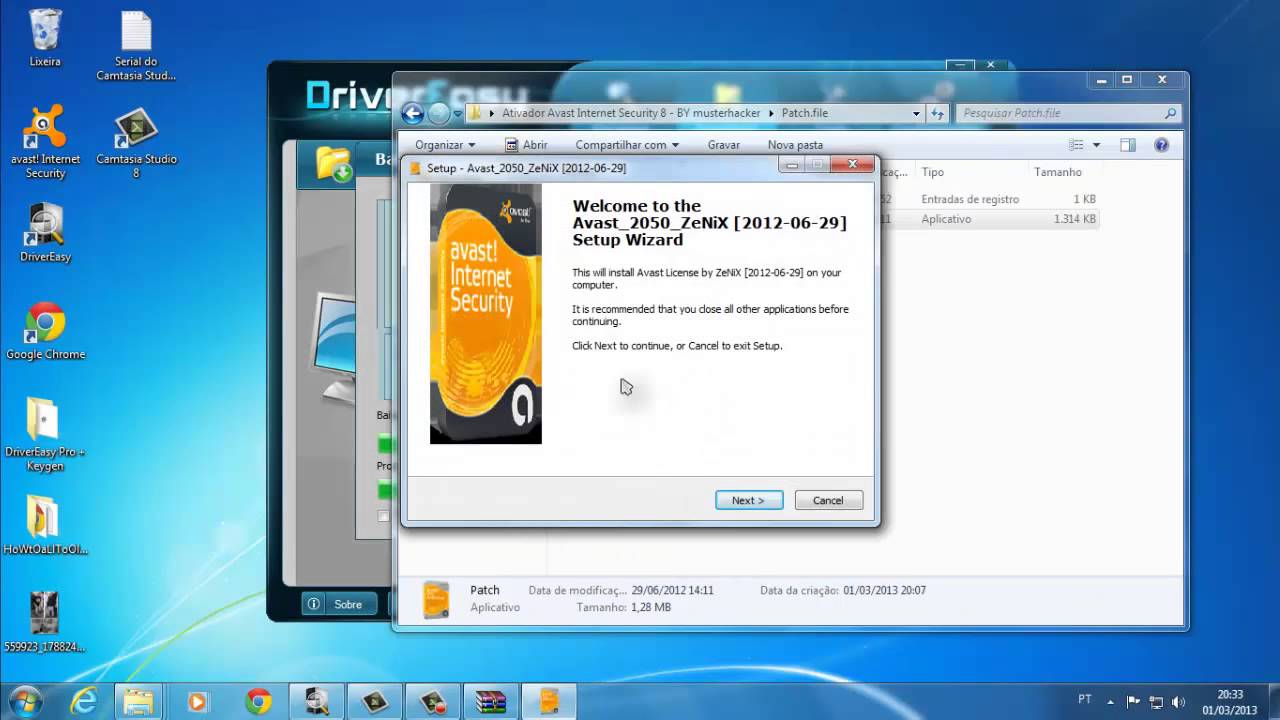Click Gravar in Explorer toolbar
The height and width of the screenshot is (720, 1280).
point(724,145)
